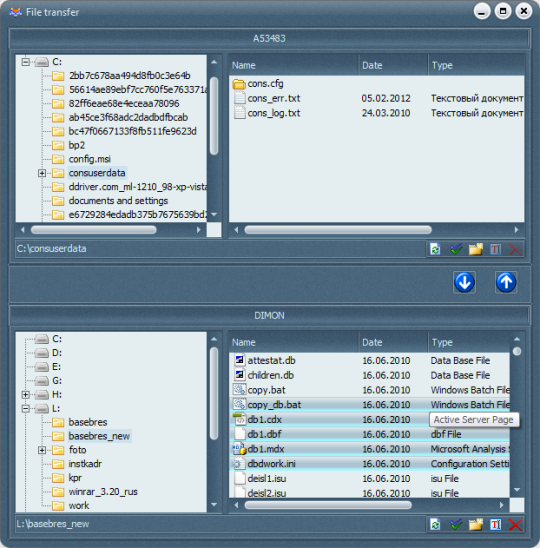Sort A53483 file list by Type column
Viewport: 540px width, 548px height.
476,65
